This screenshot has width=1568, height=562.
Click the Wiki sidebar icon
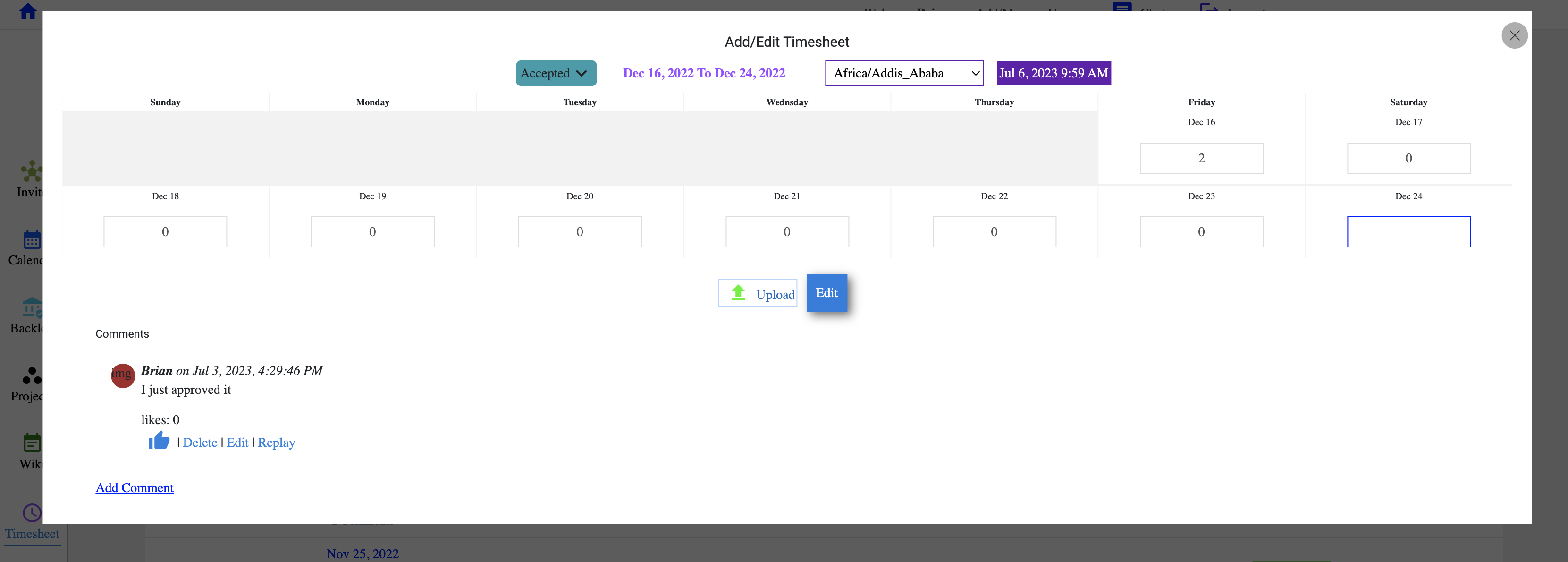click(32, 443)
